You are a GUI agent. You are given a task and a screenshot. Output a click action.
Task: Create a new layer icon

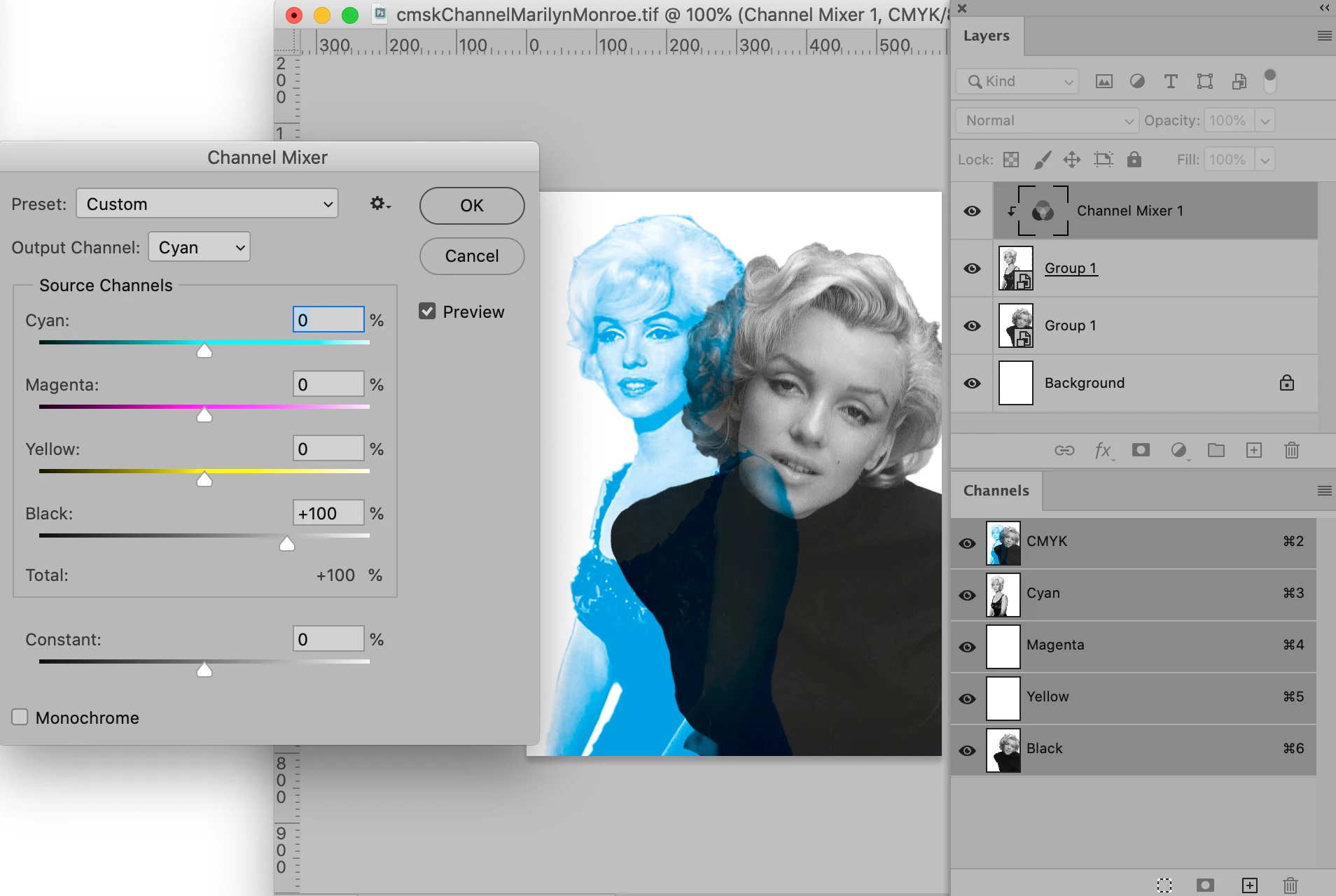1254,450
